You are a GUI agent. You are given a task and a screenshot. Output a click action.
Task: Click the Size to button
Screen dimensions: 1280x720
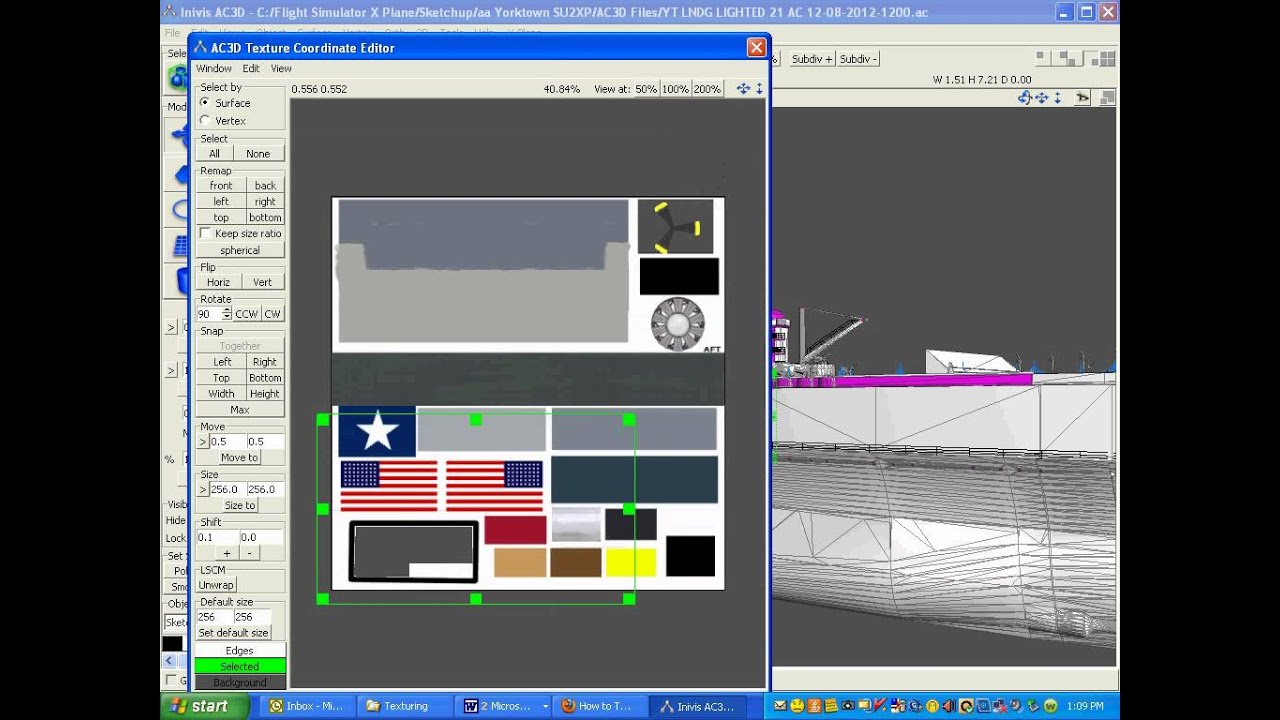[x=240, y=506]
